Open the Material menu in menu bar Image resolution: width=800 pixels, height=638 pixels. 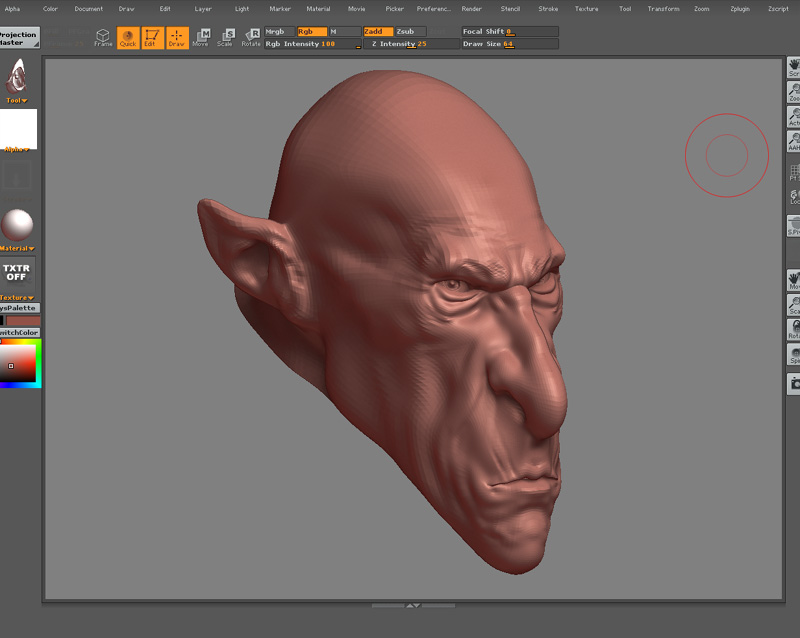pos(318,9)
